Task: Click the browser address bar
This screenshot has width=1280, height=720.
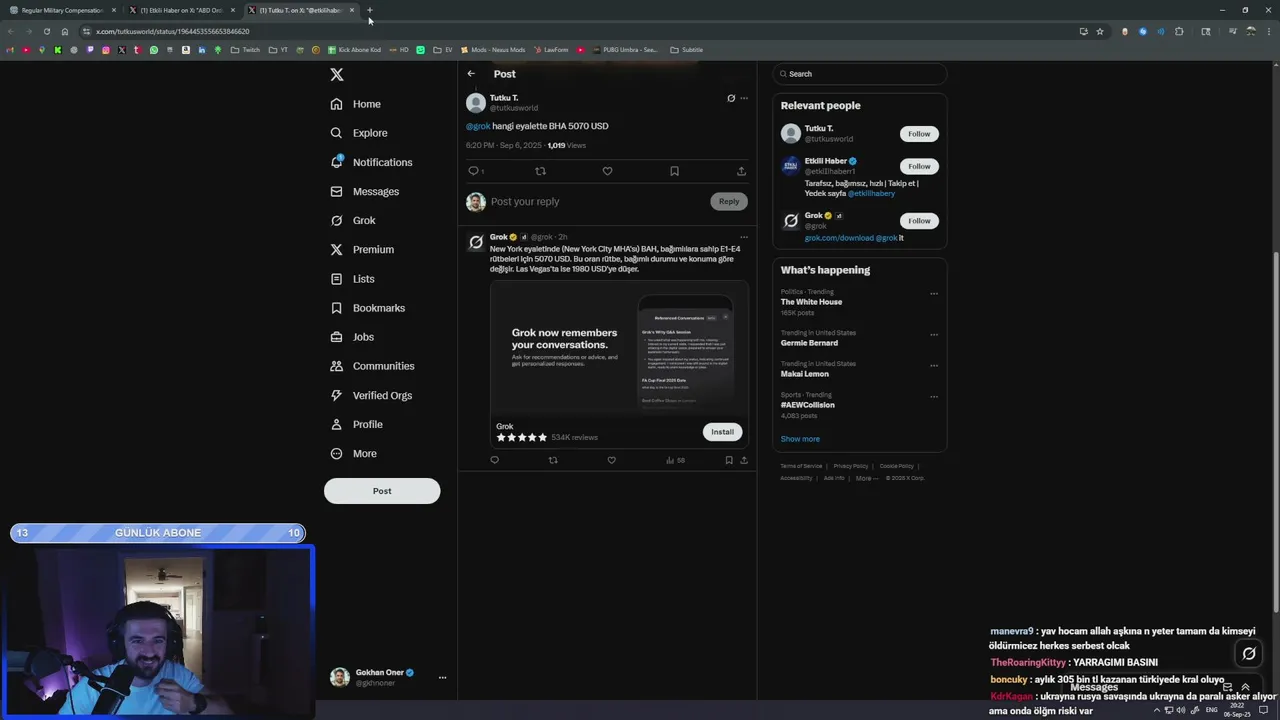Action: point(580,31)
